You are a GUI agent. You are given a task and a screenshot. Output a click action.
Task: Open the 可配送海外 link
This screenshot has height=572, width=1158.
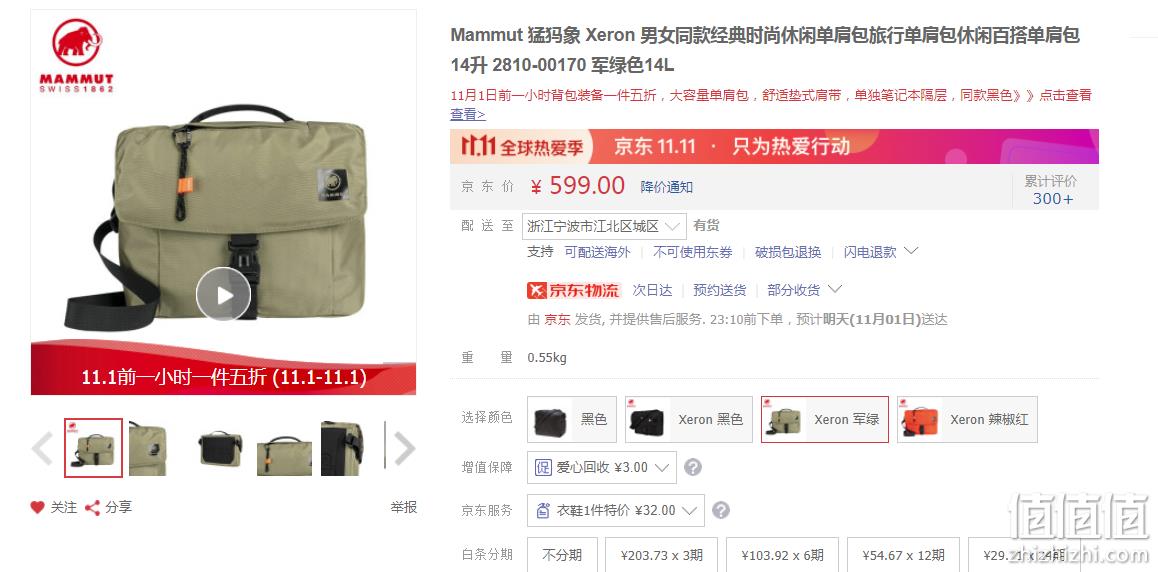tap(597, 252)
